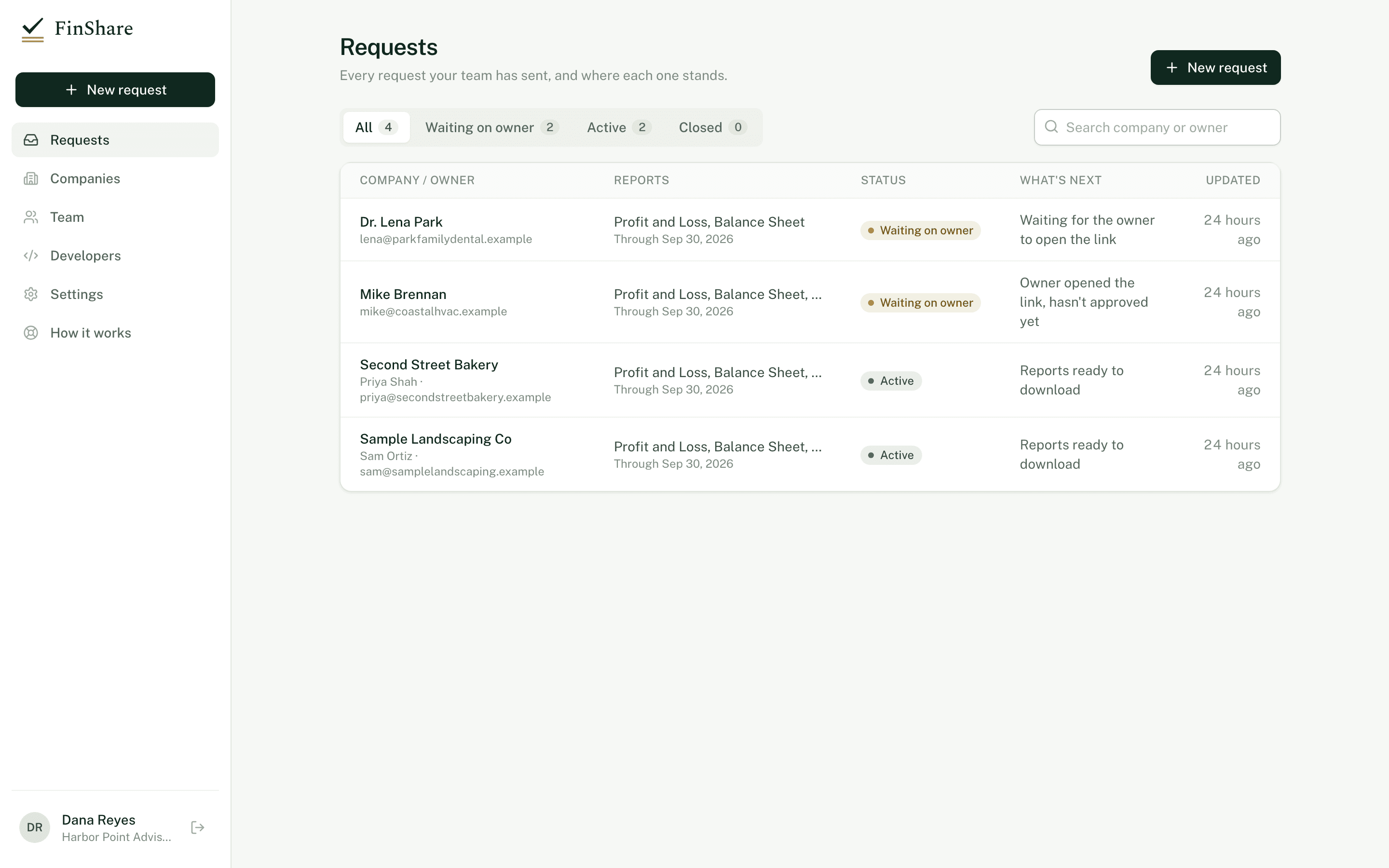This screenshot has height=868, width=1389.
Task: Focus the Search company or owner field
Action: pos(1157,127)
